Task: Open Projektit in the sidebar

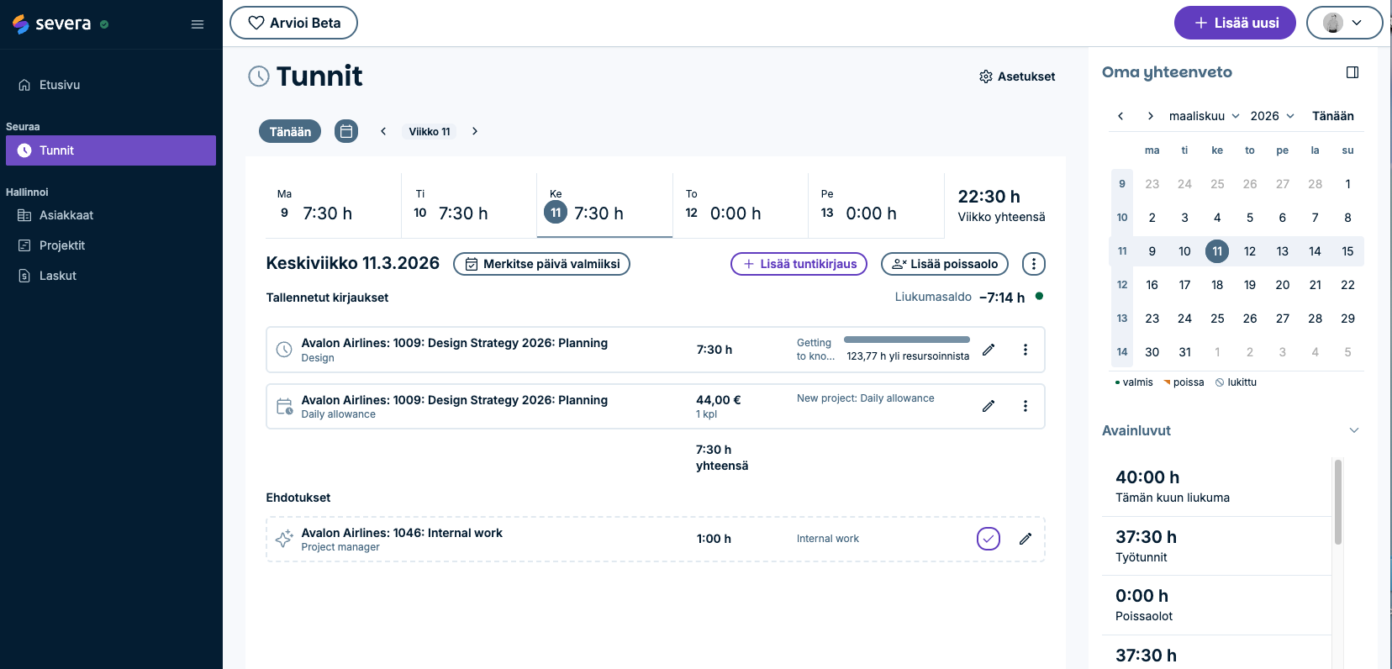Action: point(62,245)
